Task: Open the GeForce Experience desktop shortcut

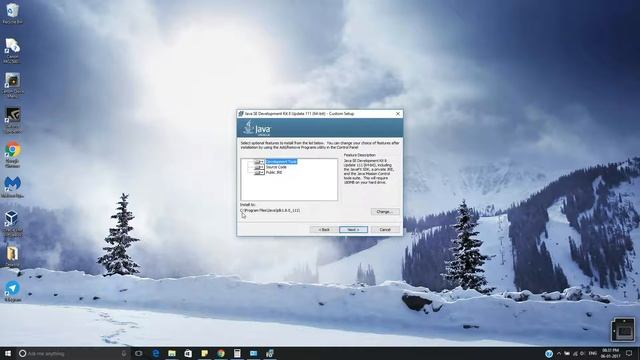Action: (x=12, y=120)
